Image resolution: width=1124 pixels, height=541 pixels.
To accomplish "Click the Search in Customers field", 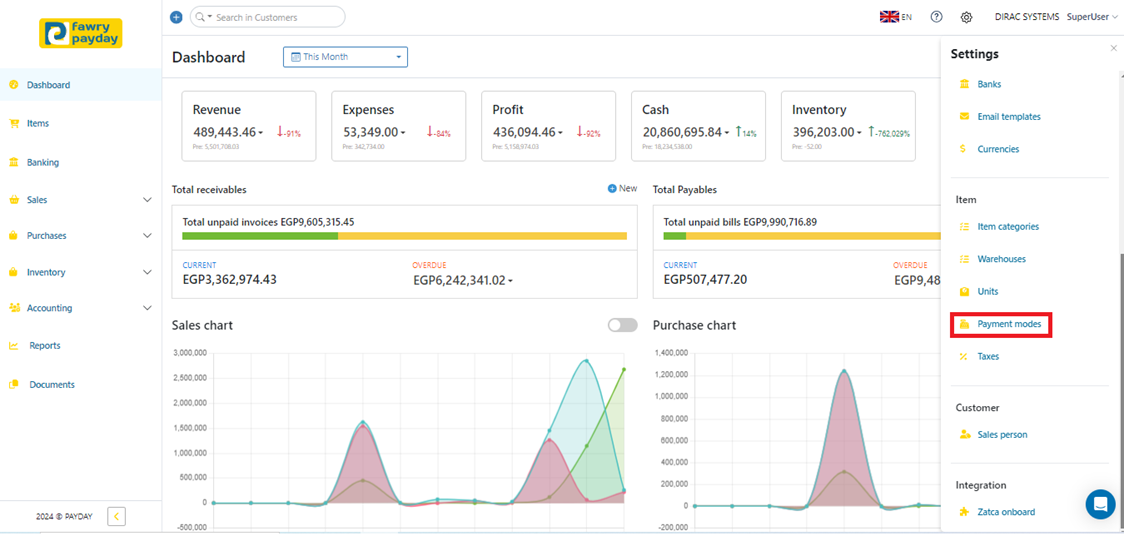I will click(275, 17).
